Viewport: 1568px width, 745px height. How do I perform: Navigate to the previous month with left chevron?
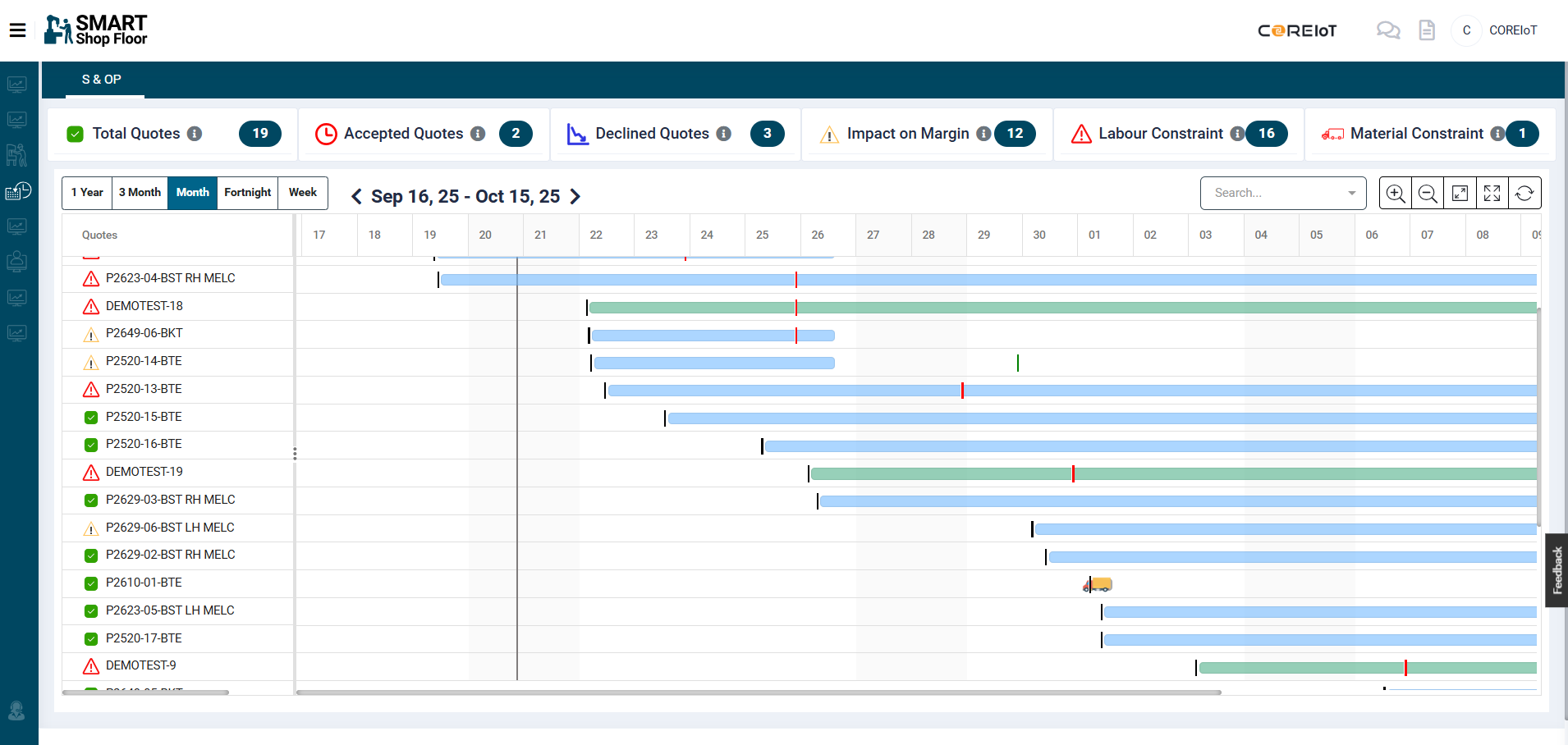(355, 196)
